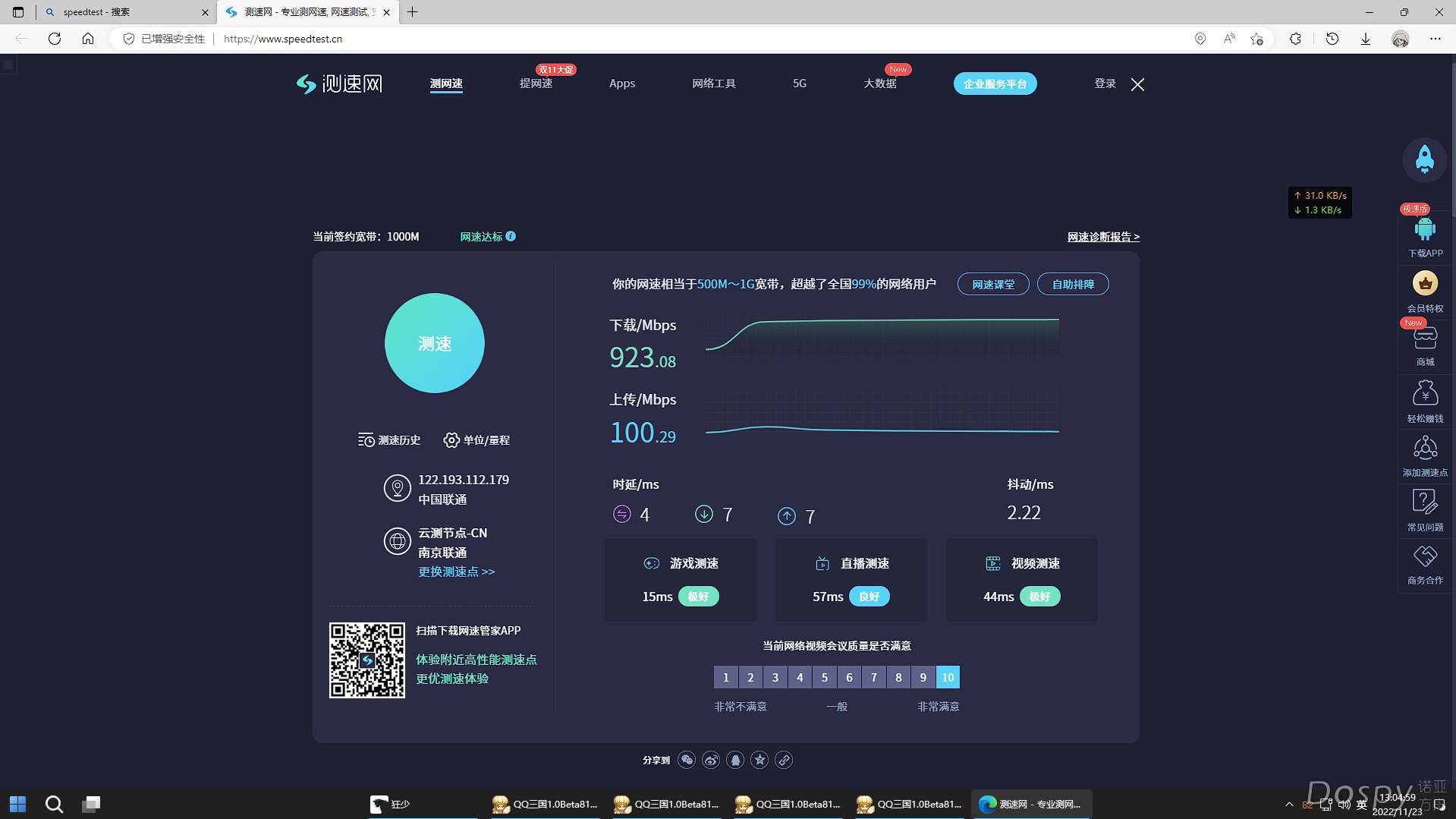
Task: Open the 网络工具 menu item
Action: click(x=713, y=83)
